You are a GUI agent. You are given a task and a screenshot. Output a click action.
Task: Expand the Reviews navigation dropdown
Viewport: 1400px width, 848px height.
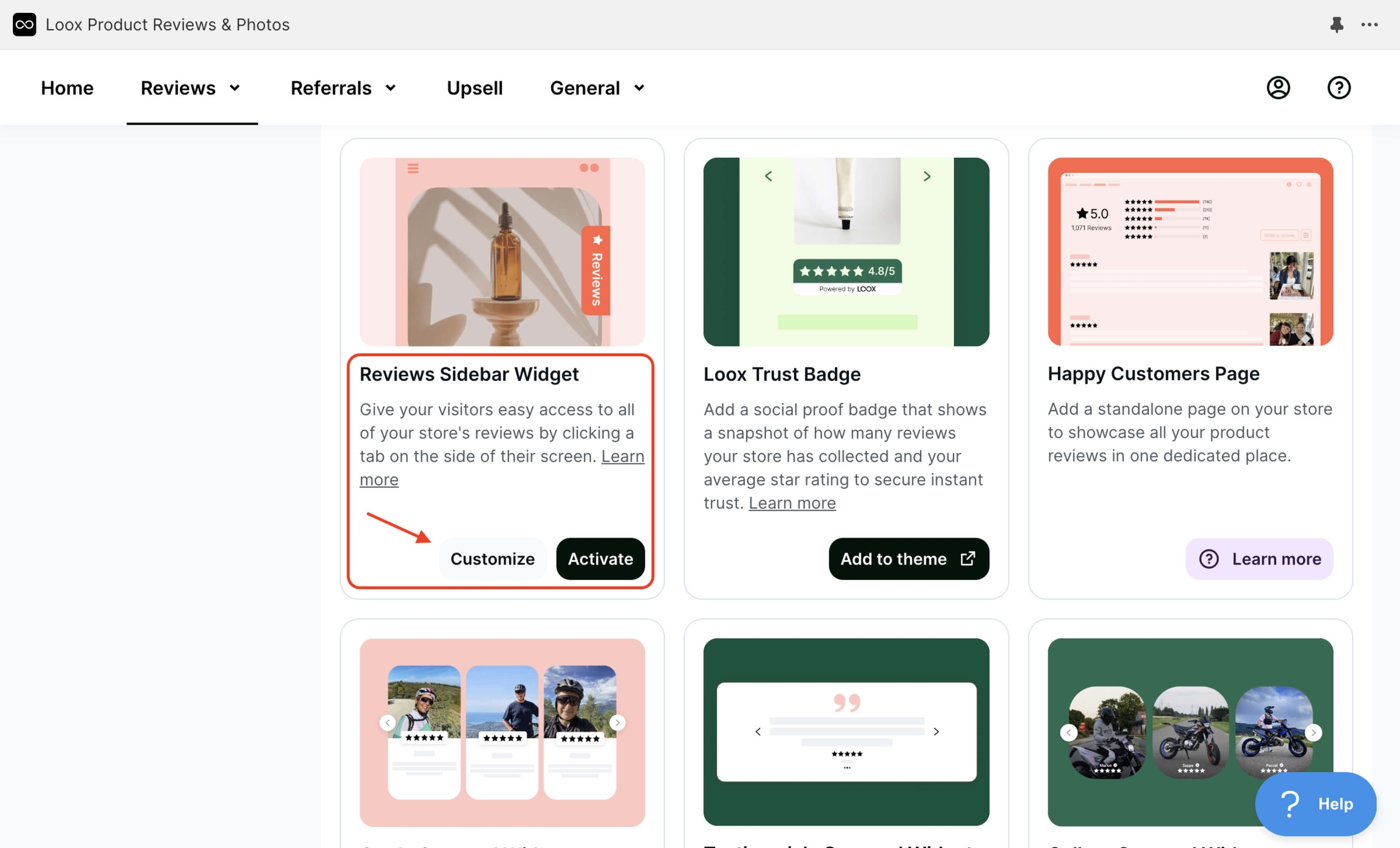pyautogui.click(x=236, y=88)
